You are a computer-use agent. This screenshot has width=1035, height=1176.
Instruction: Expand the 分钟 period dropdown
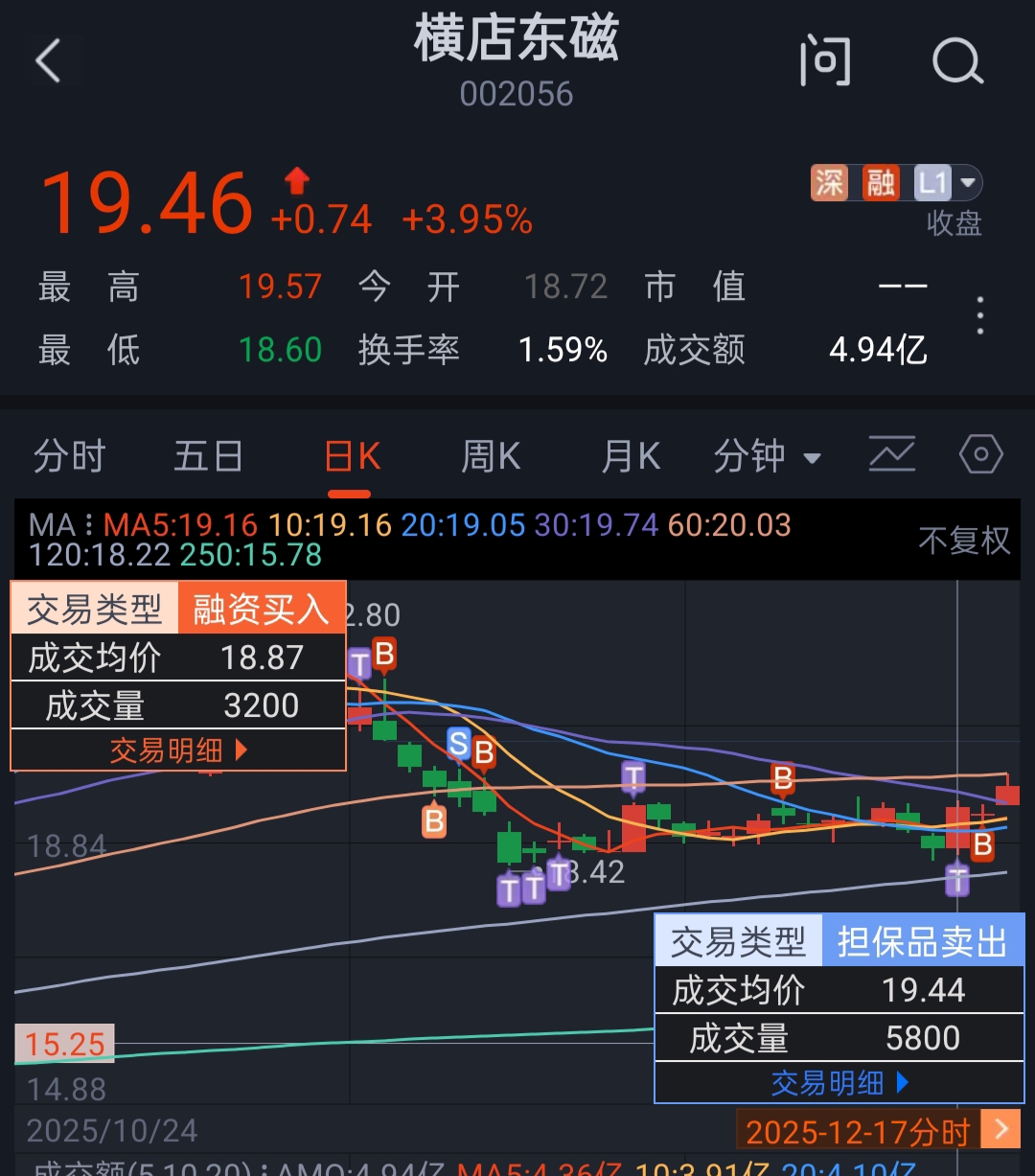coord(768,456)
